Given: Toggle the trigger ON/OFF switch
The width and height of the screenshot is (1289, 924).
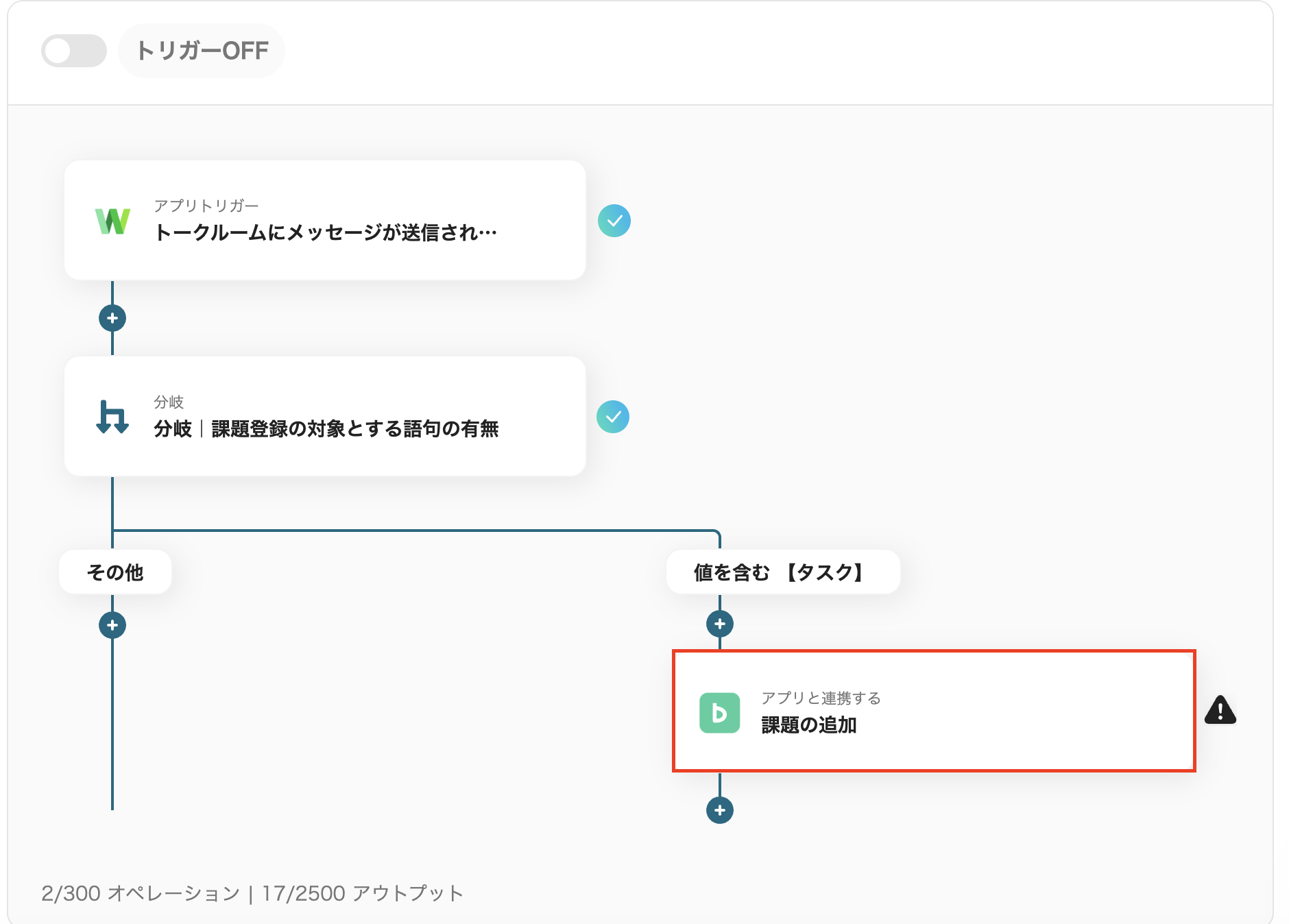Looking at the screenshot, I should pos(73,51).
